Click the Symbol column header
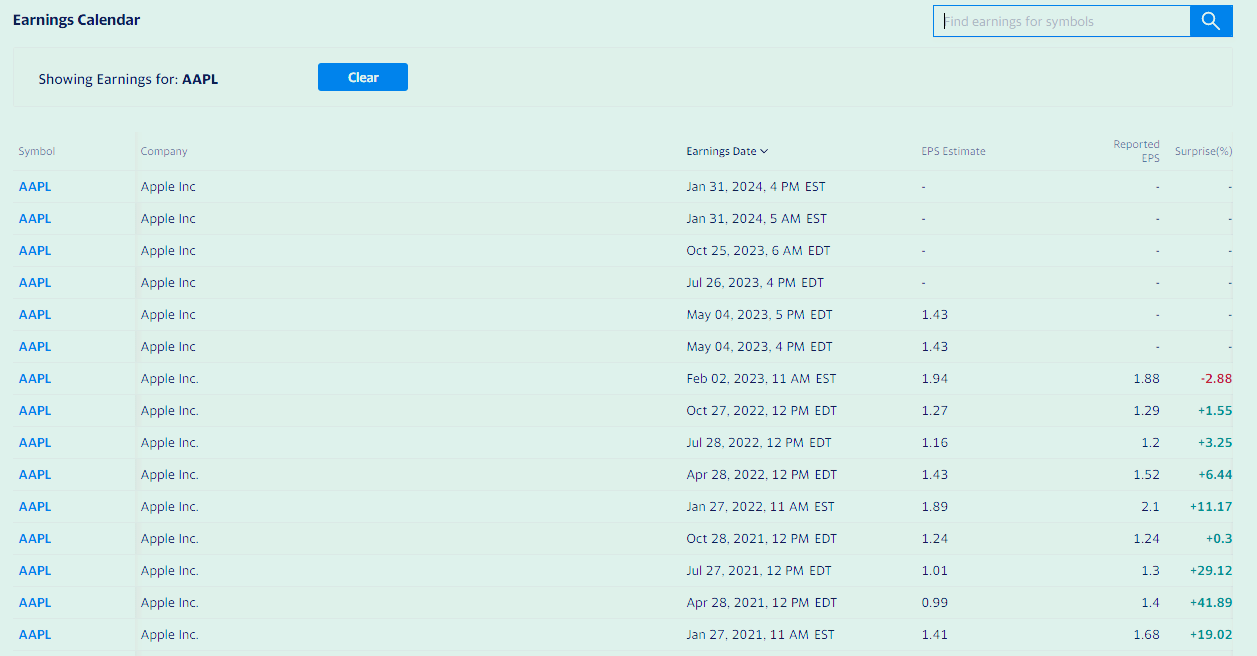 coord(37,152)
